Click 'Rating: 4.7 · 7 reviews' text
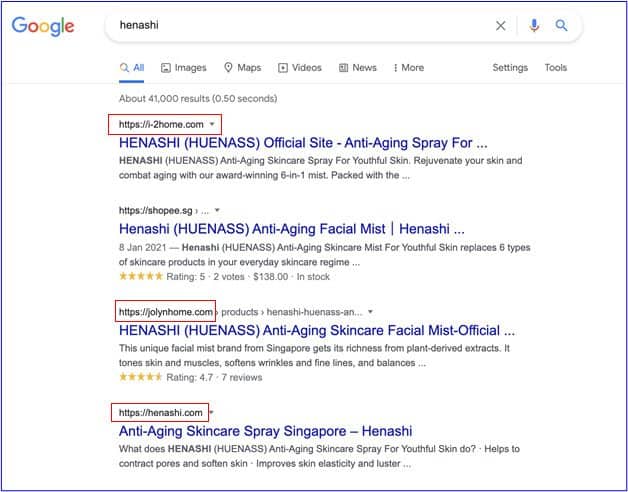This screenshot has height=492, width=628. pyautogui.click(x=214, y=377)
